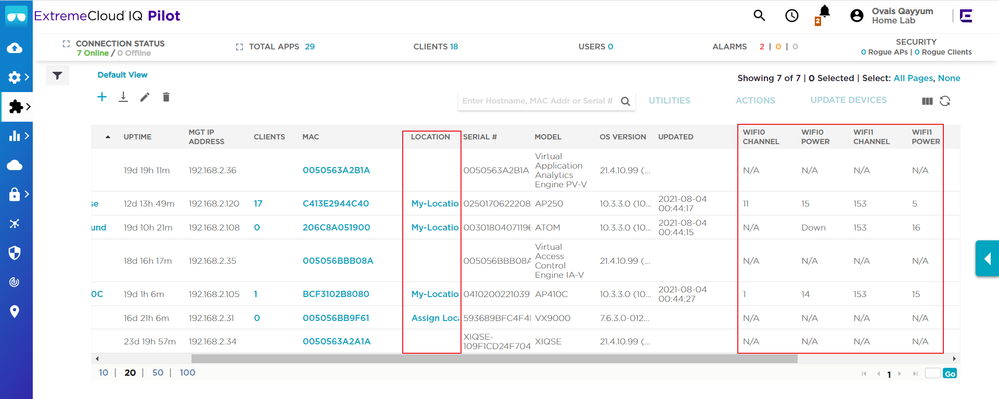Open the clock history icon in header
This screenshot has width=999, height=399.
click(x=791, y=16)
